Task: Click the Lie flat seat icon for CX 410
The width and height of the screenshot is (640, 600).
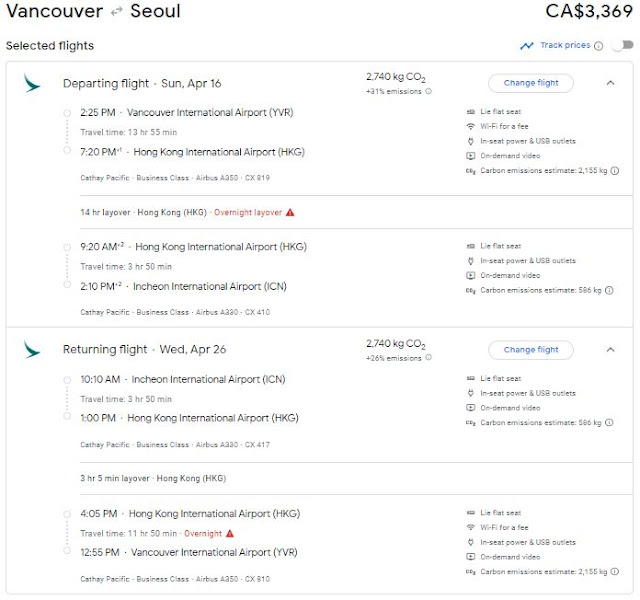Action: [x=471, y=246]
